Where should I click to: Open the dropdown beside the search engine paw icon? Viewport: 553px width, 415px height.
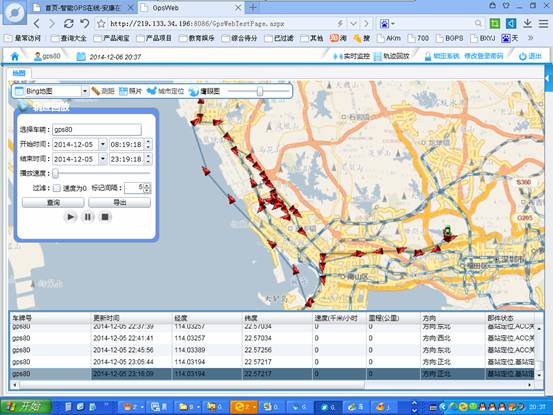coord(393,24)
